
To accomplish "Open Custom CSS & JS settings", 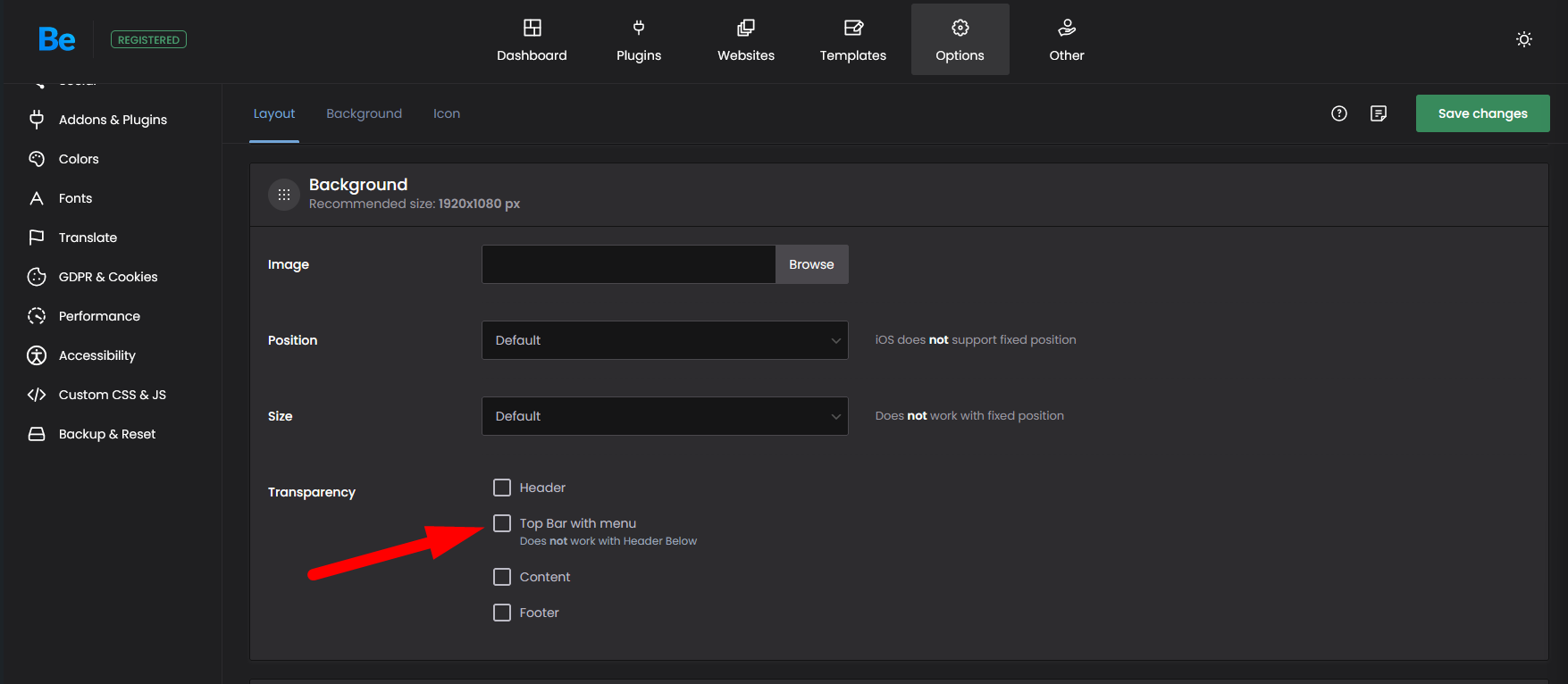I will pos(113,395).
